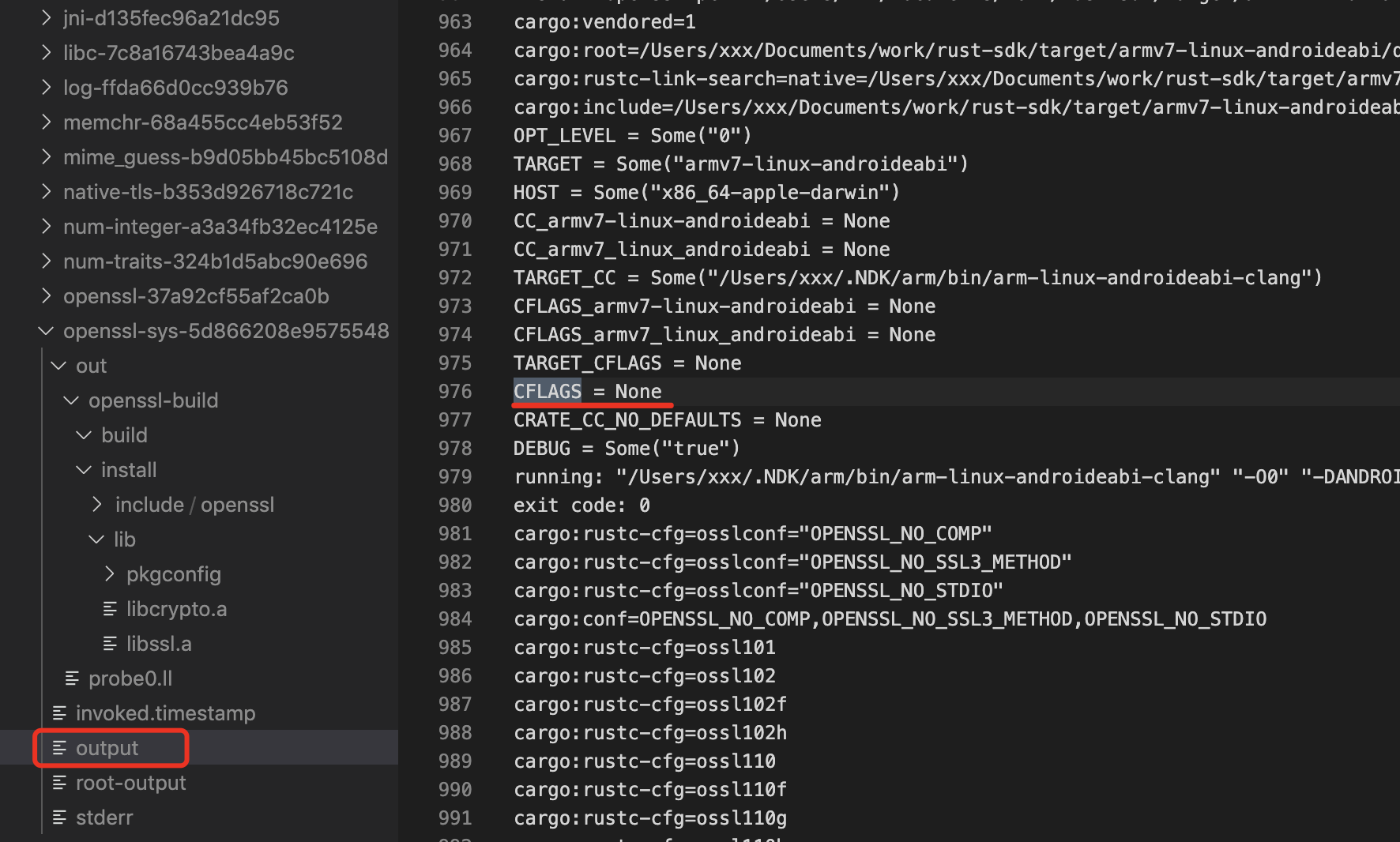Click line number 976 in the editor
Viewport: 1400px width, 842px height.
[x=455, y=391]
